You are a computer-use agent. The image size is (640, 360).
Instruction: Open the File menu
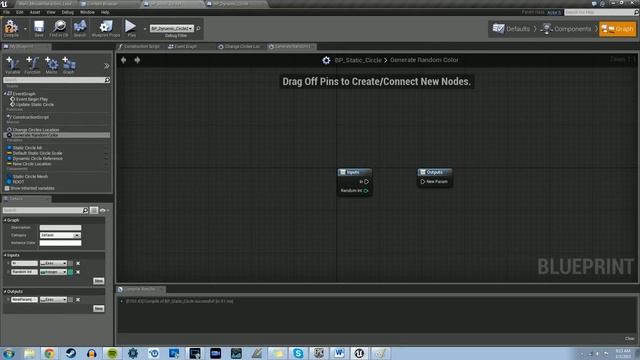[x=7, y=12]
